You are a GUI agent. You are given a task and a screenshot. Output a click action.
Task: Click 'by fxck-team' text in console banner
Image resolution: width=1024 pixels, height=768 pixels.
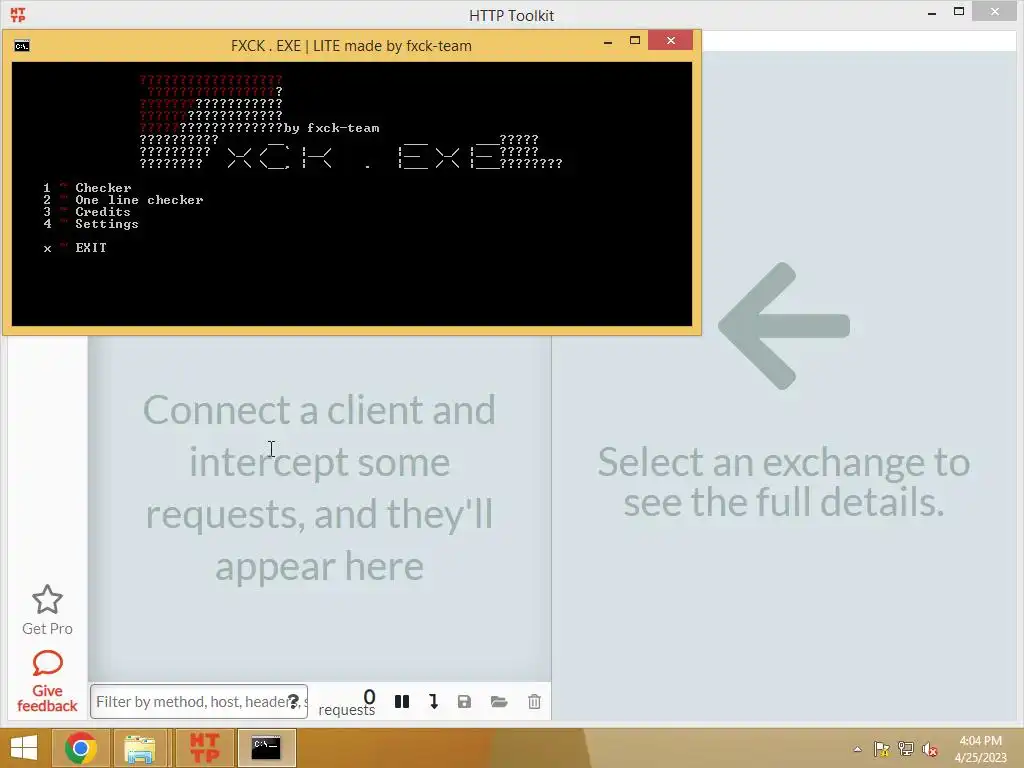pyautogui.click(x=331, y=128)
